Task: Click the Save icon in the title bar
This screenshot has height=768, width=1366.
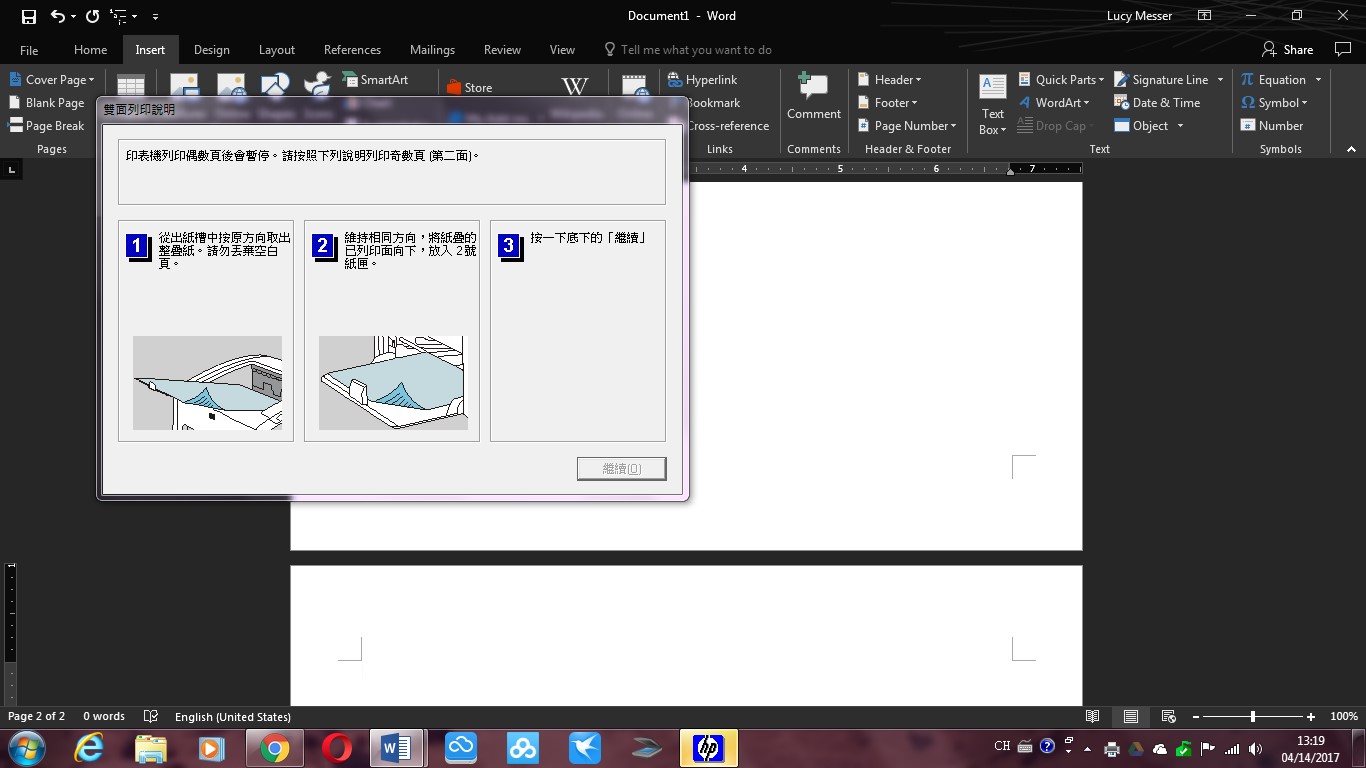Action: pyautogui.click(x=28, y=16)
